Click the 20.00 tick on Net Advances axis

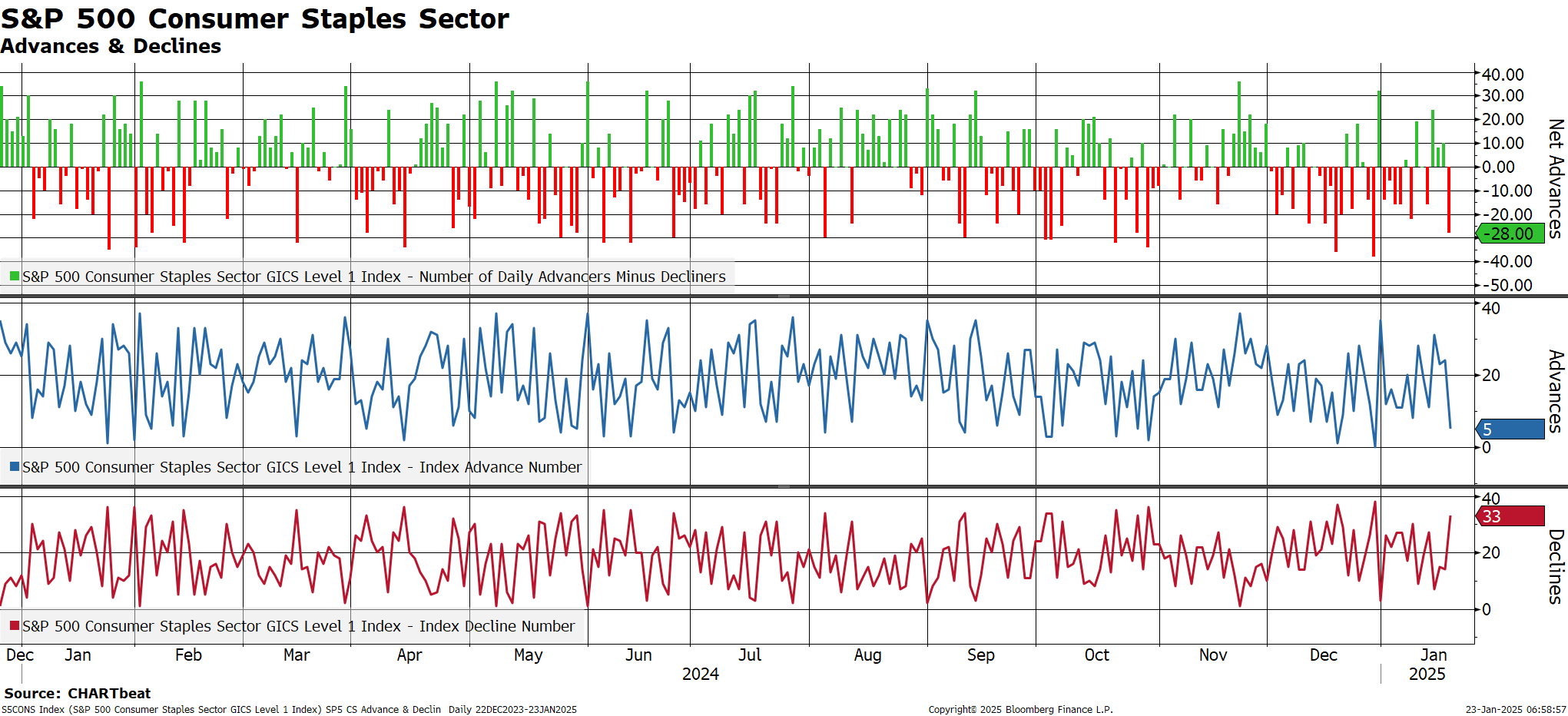click(x=1503, y=119)
